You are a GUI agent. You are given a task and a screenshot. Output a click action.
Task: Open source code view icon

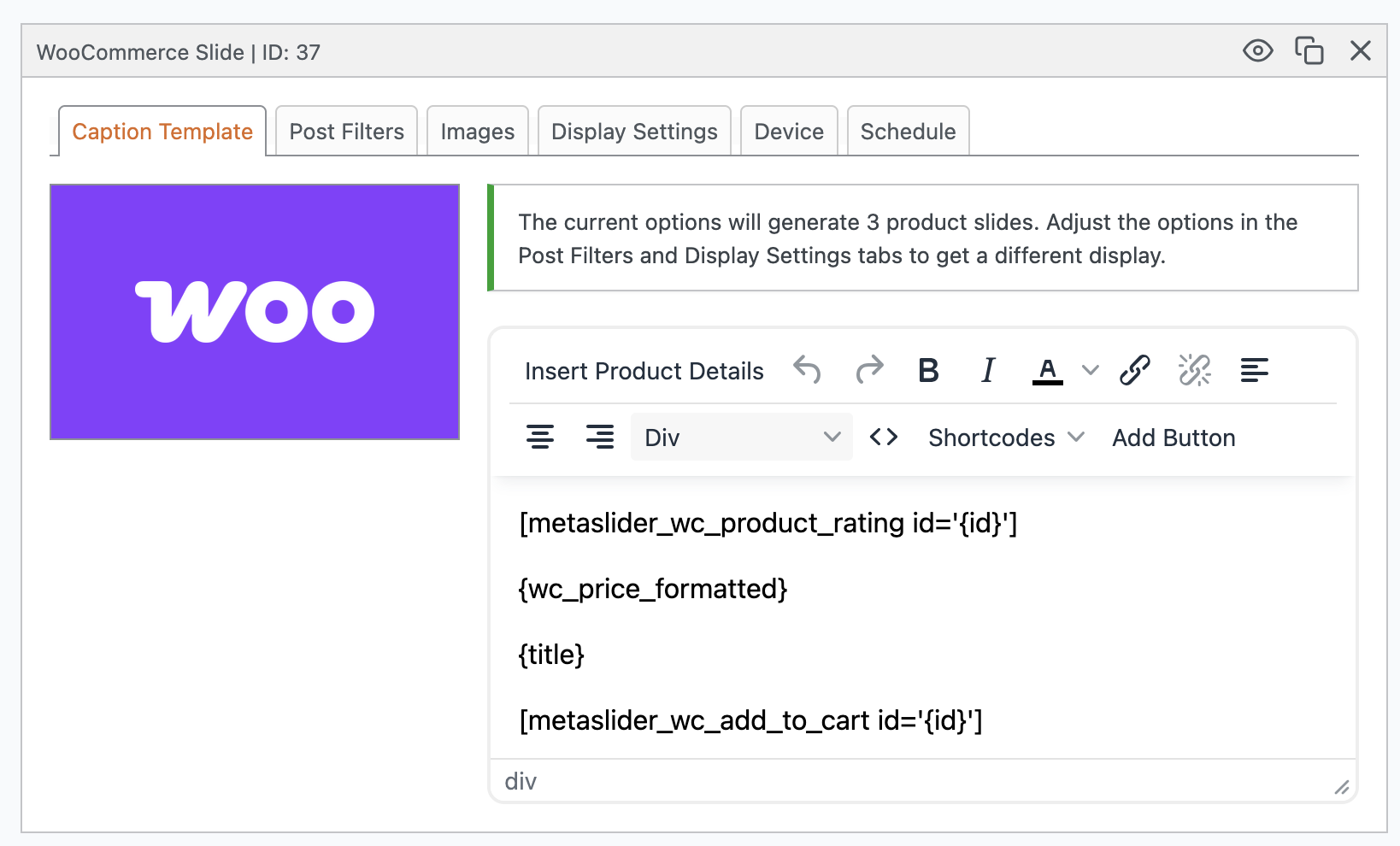(x=884, y=437)
